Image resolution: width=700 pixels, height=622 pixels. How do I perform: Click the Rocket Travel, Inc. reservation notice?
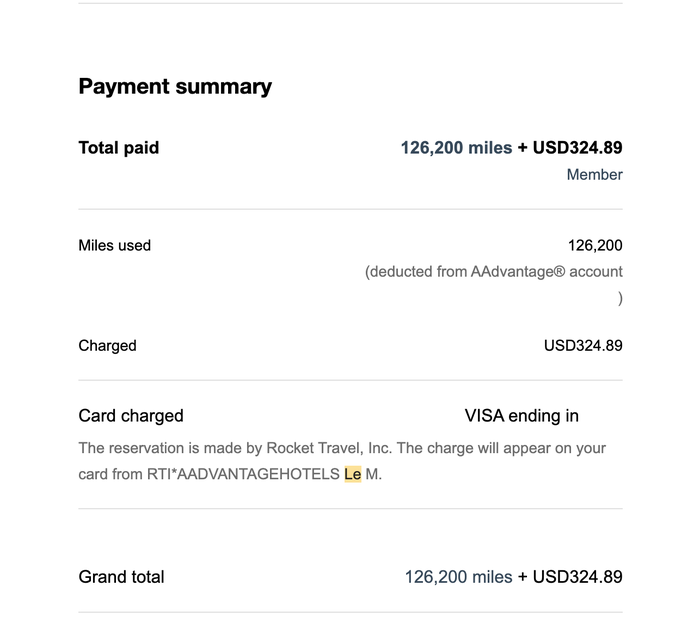(342, 461)
